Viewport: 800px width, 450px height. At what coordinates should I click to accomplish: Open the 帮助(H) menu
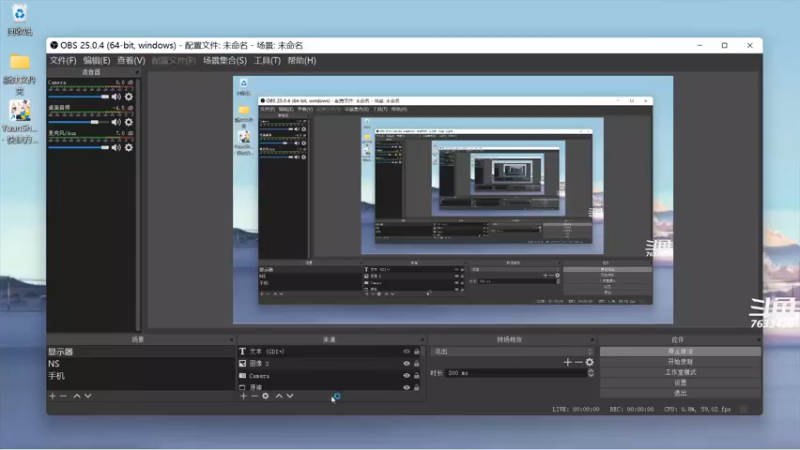(x=302, y=60)
